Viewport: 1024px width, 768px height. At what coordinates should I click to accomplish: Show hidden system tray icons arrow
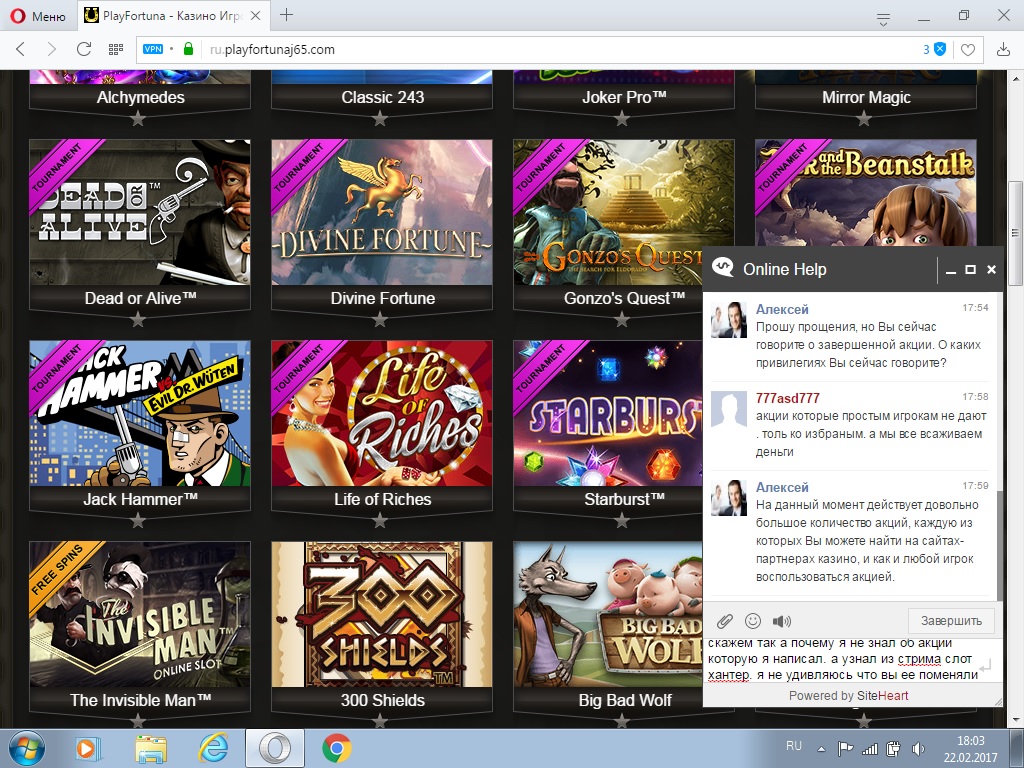[822, 748]
